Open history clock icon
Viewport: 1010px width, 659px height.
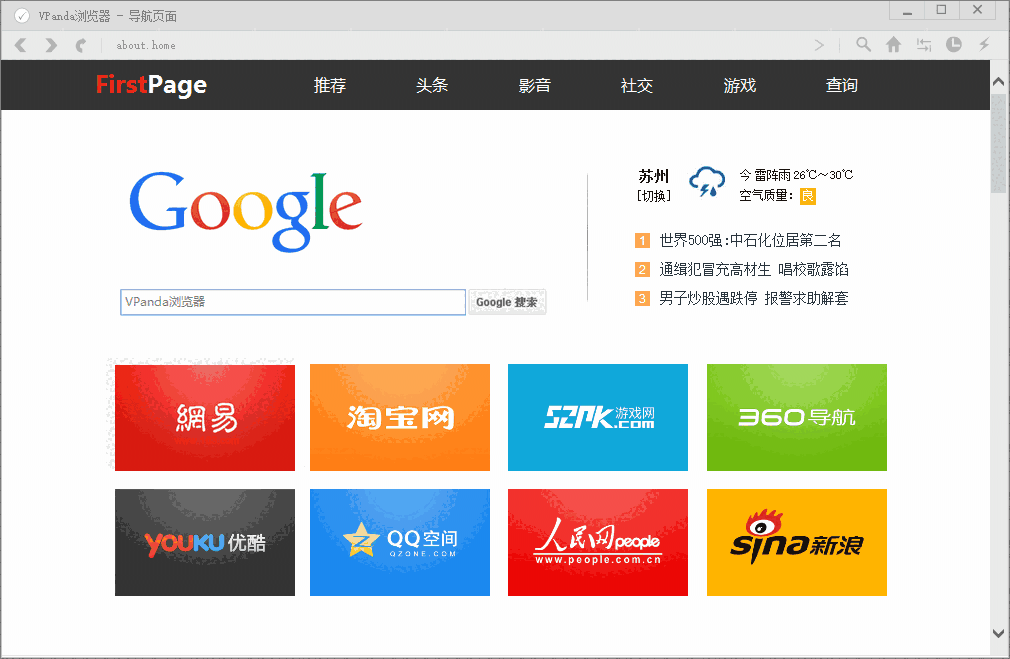coord(953,44)
